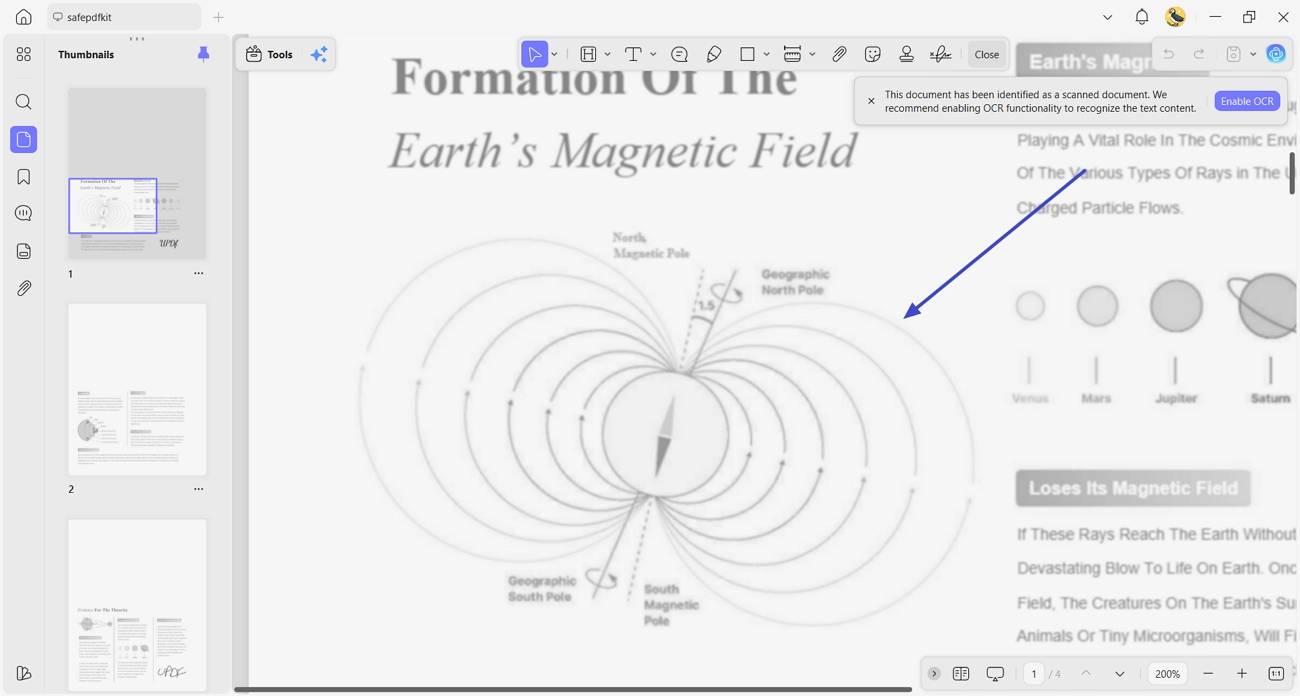
Task: Select page 2 thumbnail
Action: pyautogui.click(x=137, y=389)
